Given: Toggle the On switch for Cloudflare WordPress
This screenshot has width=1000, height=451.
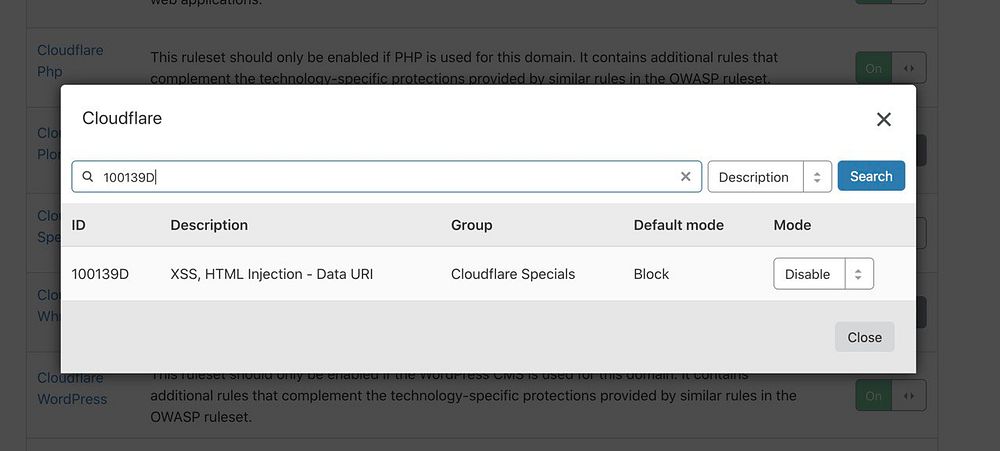Looking at the screenshot, I should point(874,396).
